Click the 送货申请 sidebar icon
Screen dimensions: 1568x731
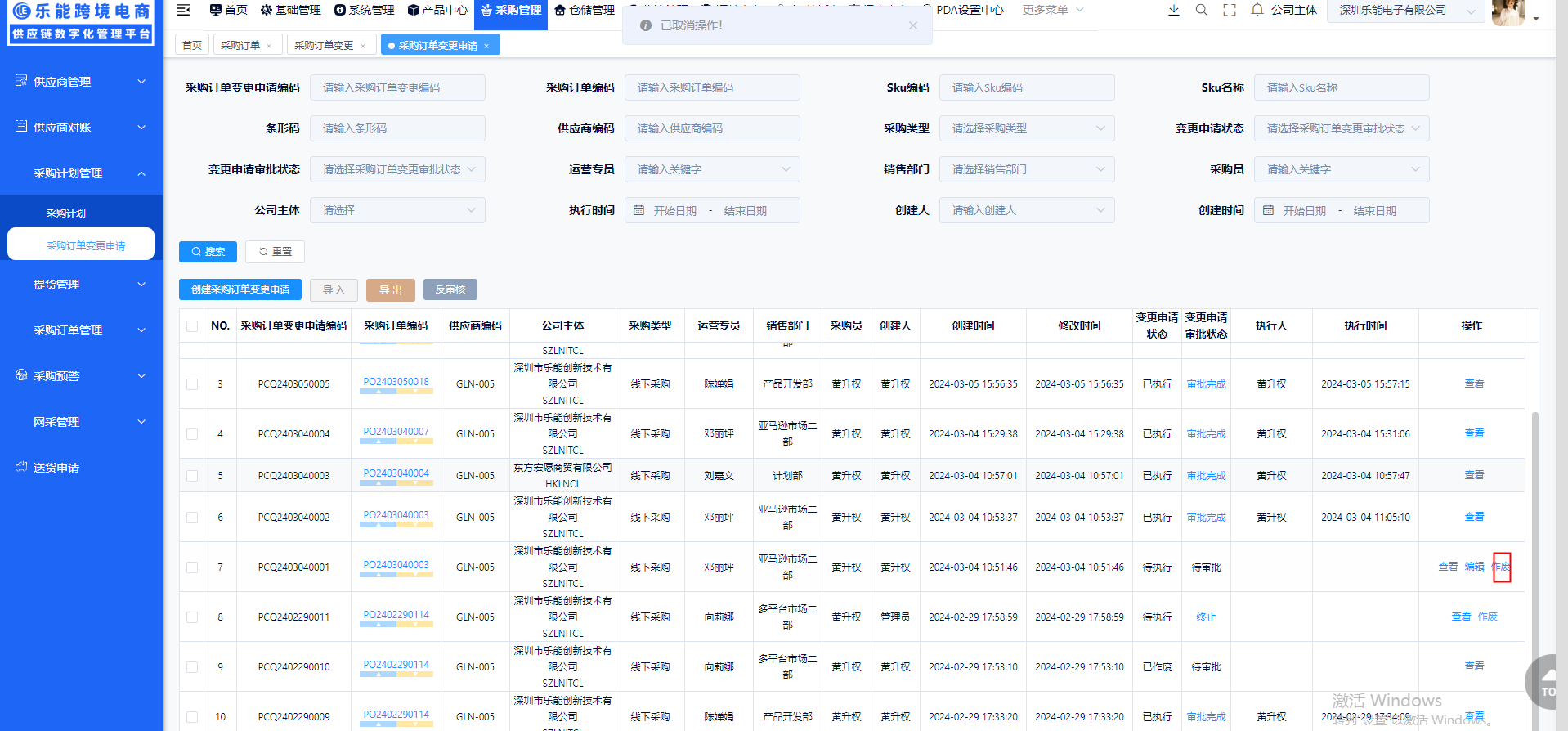point(21,467)
